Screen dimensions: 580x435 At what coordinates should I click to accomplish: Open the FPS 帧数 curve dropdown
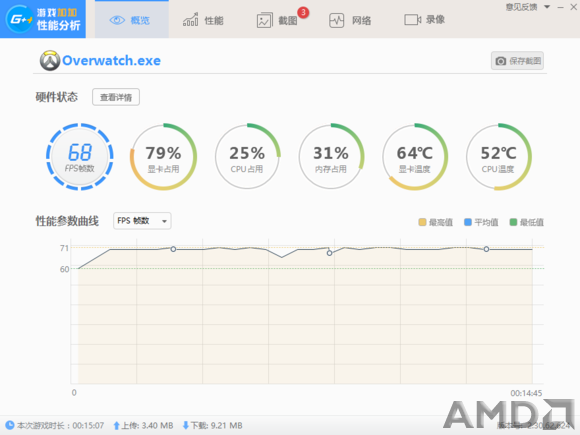click(x=142, y=221)
